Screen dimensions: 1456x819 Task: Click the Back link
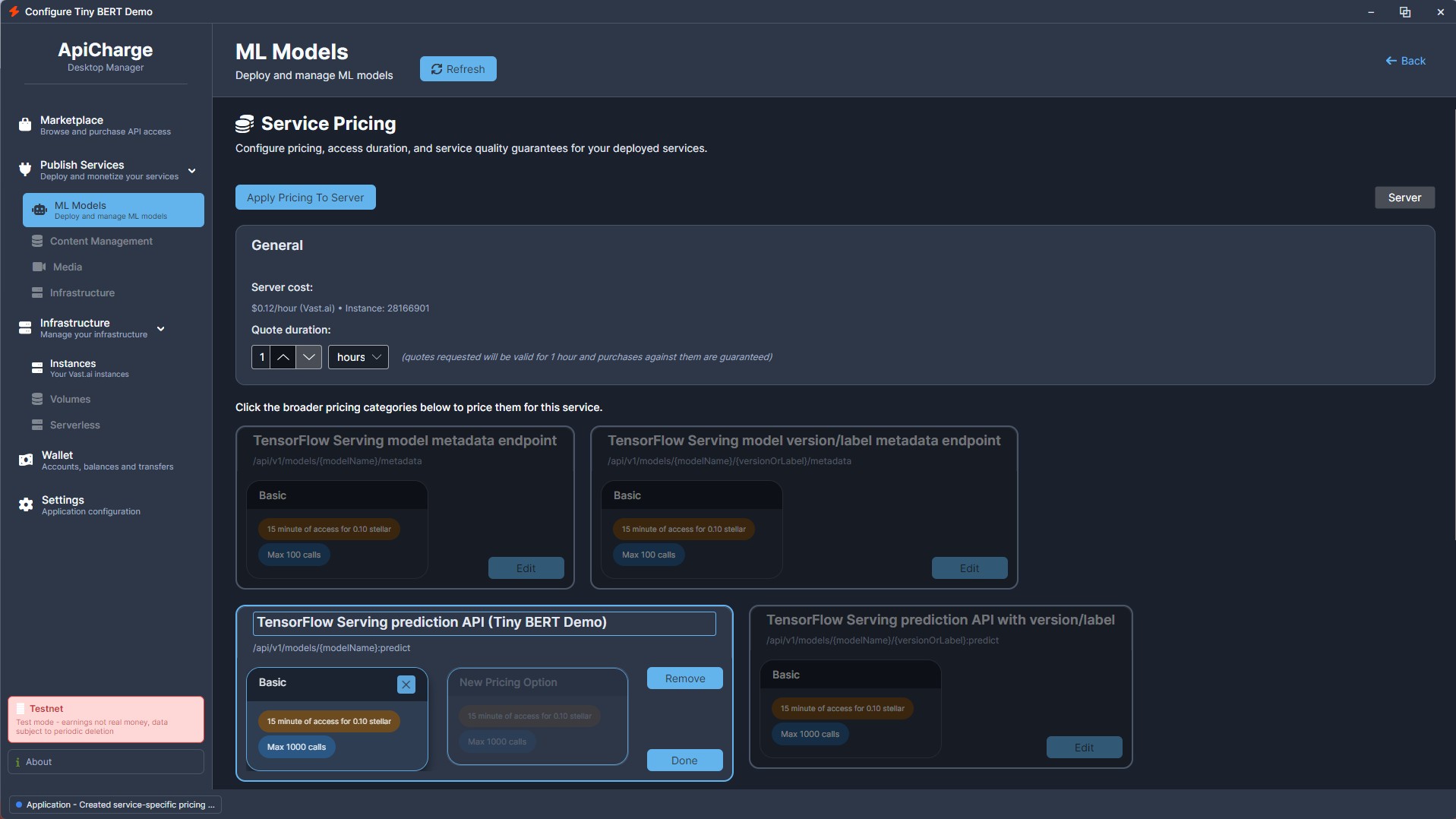(1405, 61)
